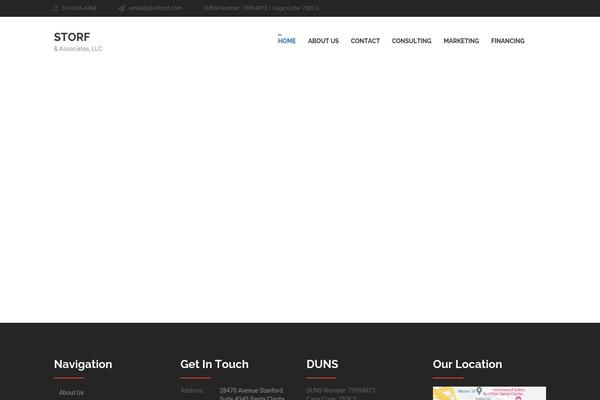Click the Address label in the footer
The width and height of the screenshot is (600, 400).
[x=192, y=390]
